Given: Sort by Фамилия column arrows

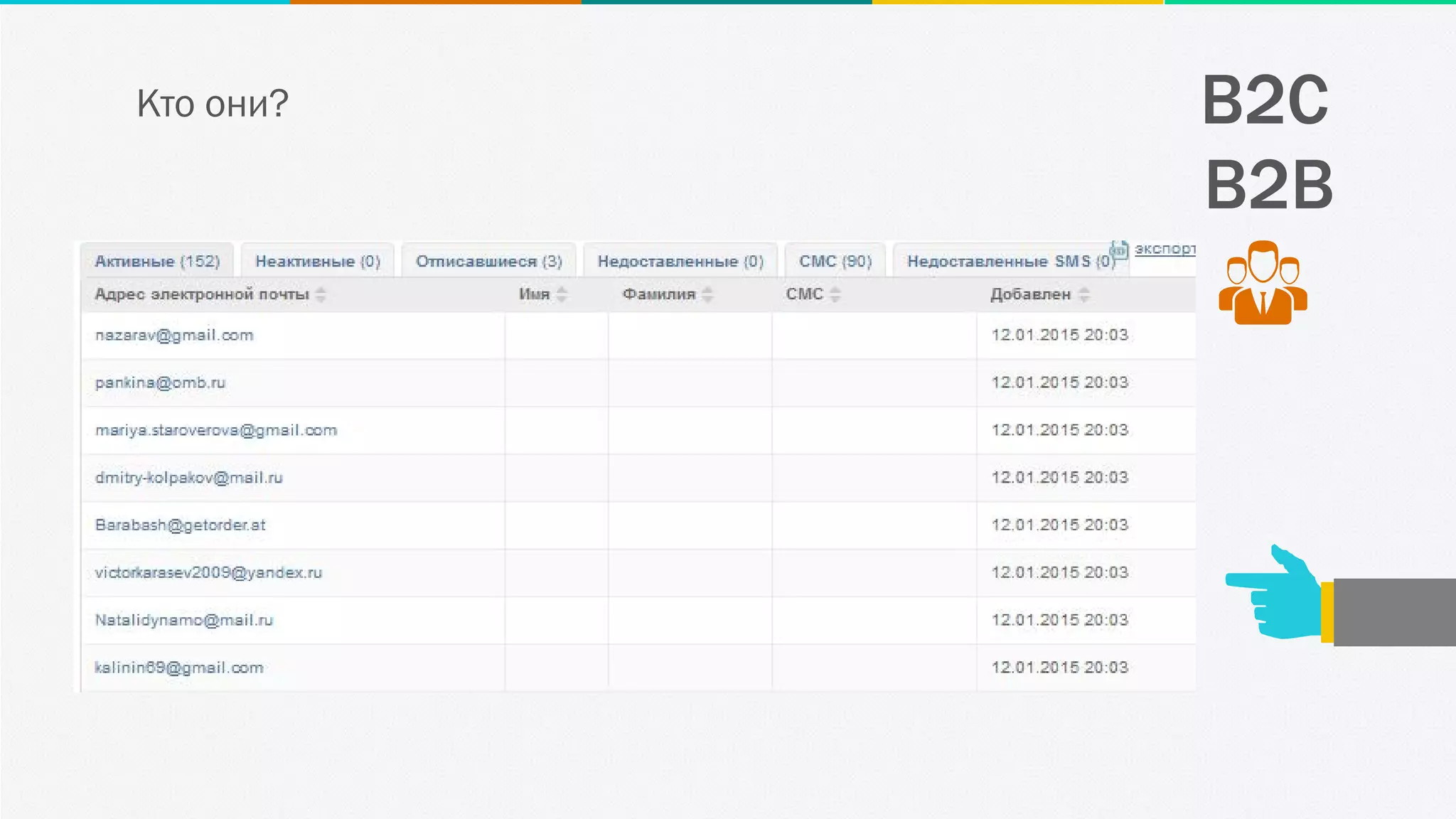Looking at the screenshot, I should pyautogui.click(x=707, y=294).
